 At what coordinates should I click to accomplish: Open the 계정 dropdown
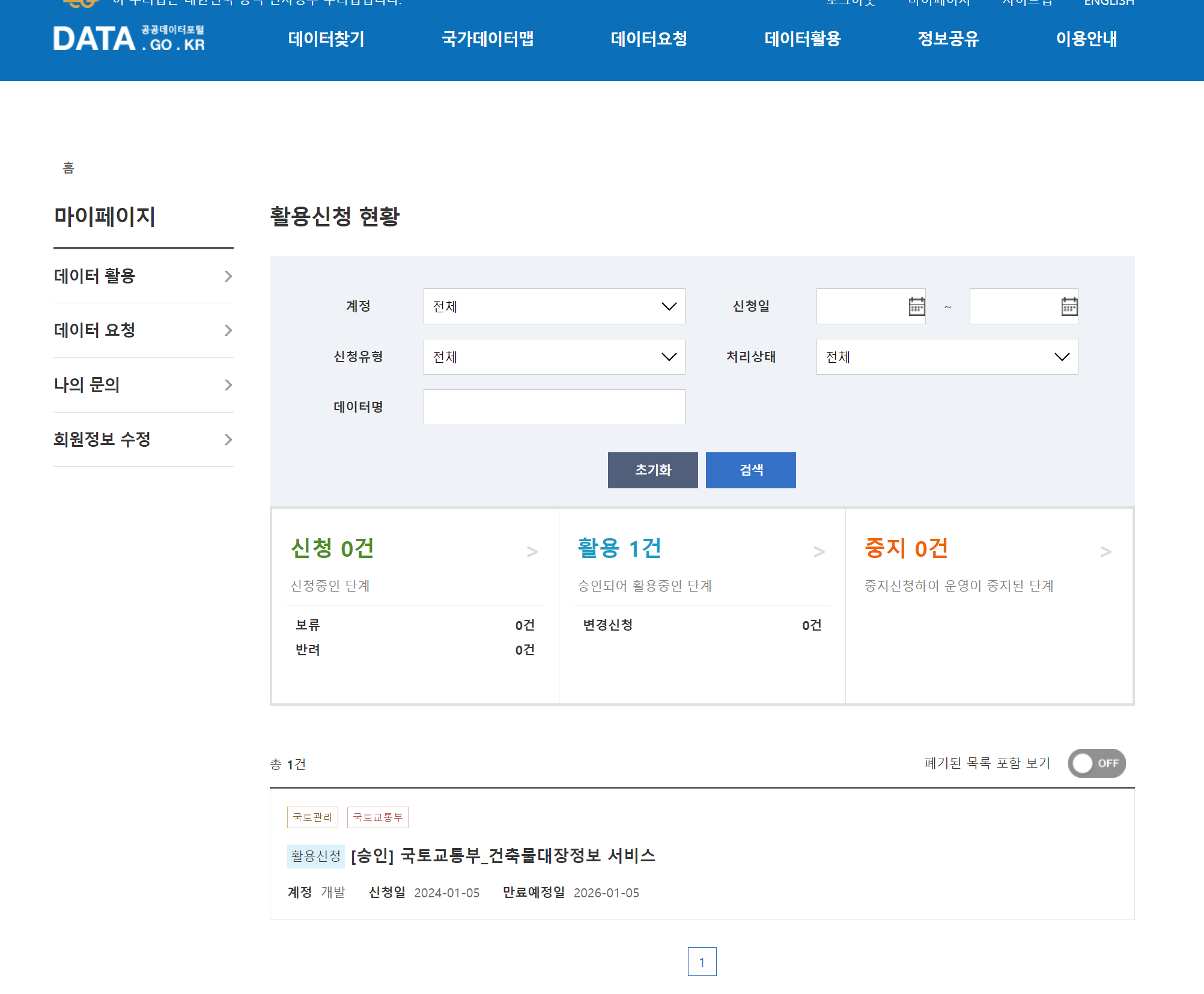click(554, 306)
